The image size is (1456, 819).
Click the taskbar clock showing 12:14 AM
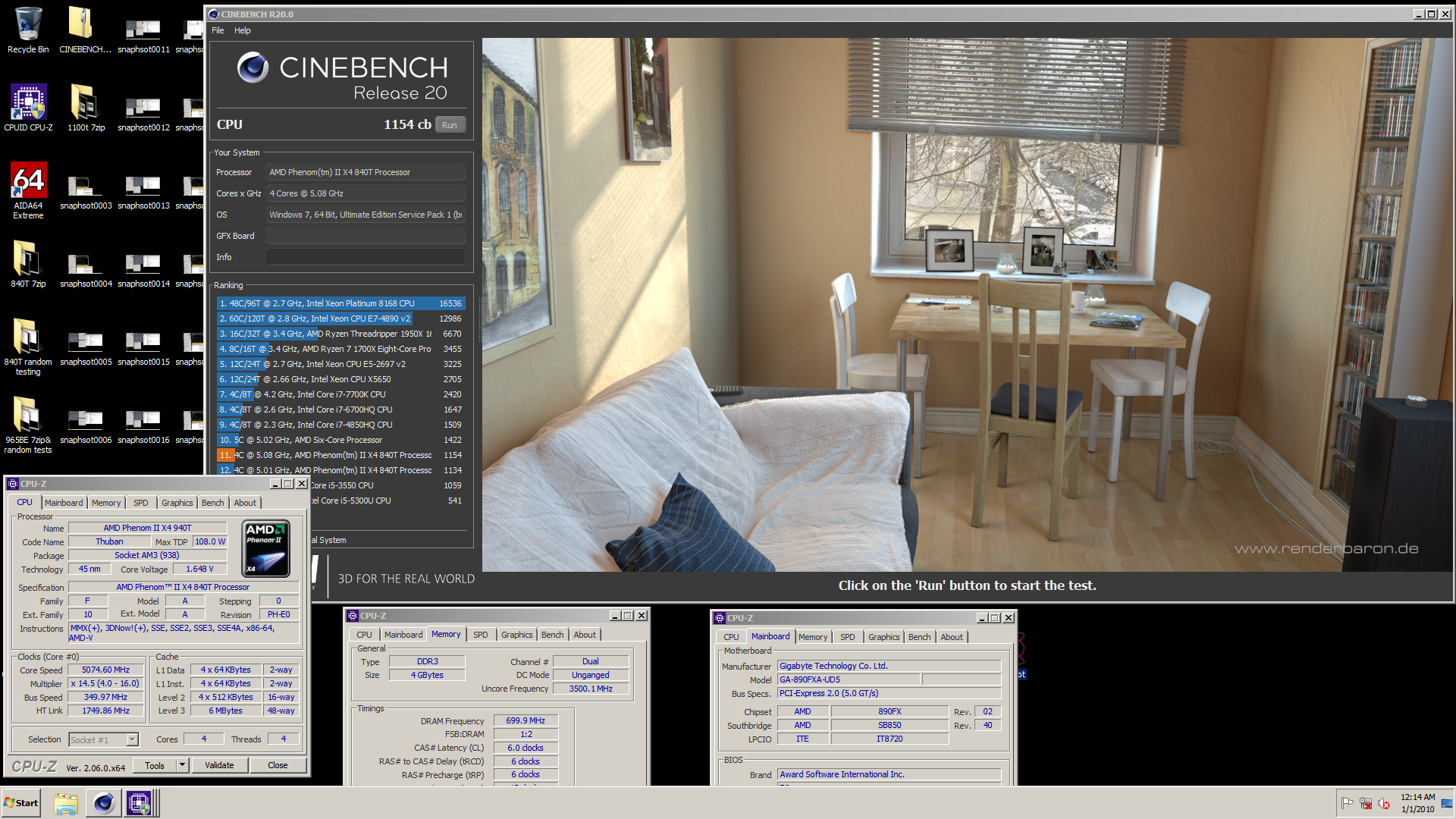pyautogui.click(x=1418, y=803)
